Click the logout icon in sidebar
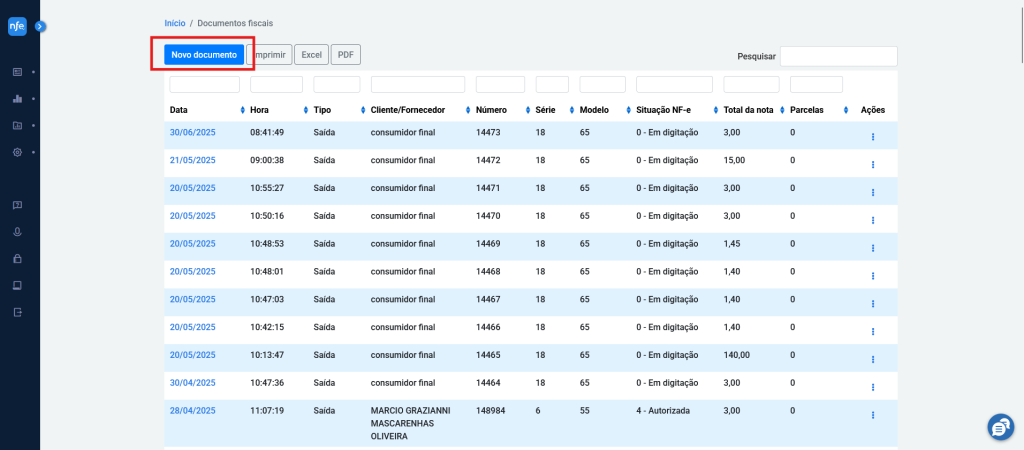The image size is (1024, 450). 18,312
